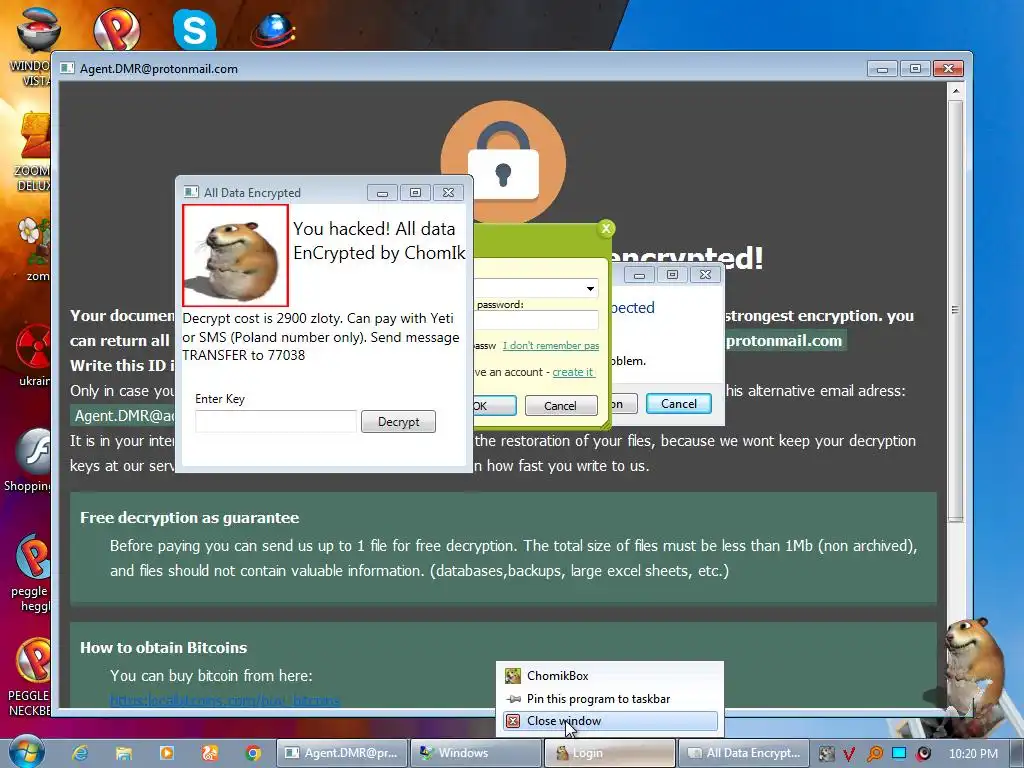Open Google Chrome from the taskbar

point(253,753)
